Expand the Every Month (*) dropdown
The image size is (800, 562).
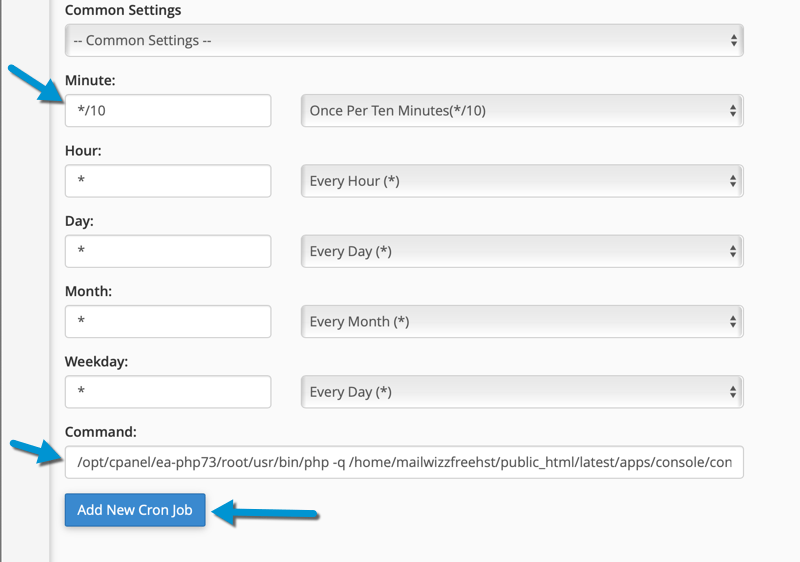pos(522,322)
